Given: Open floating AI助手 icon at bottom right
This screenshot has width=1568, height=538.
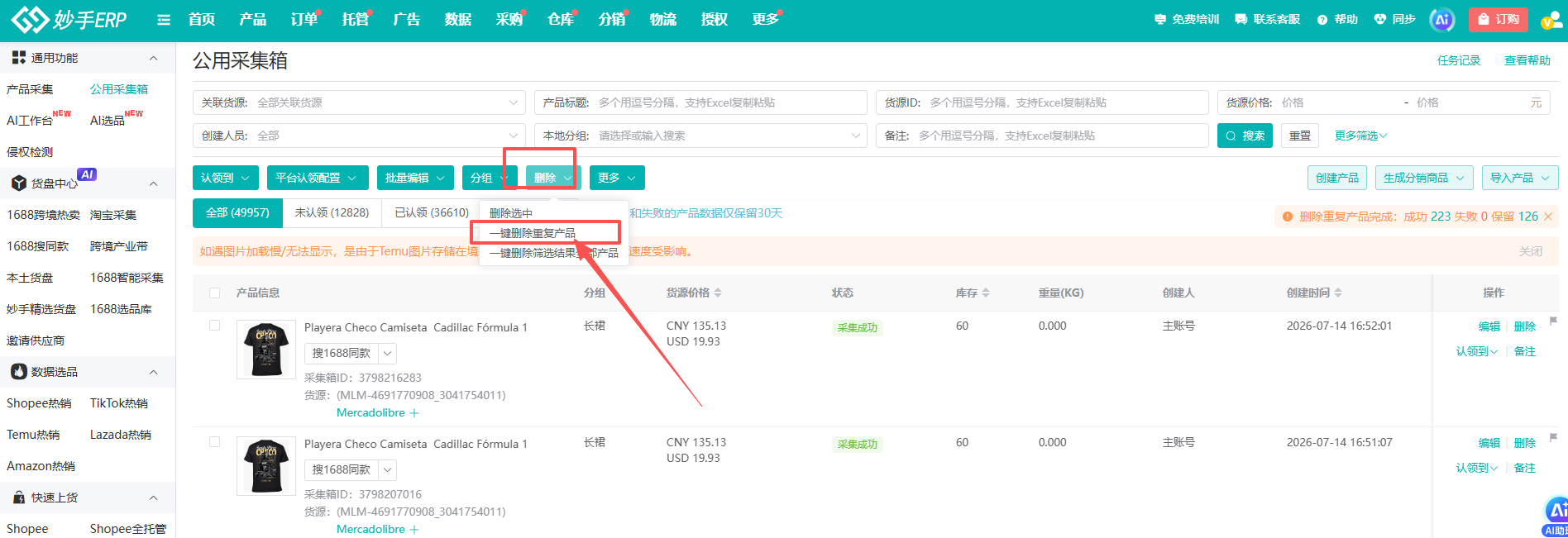Looking at the screenshot, I should point(1556,517).
